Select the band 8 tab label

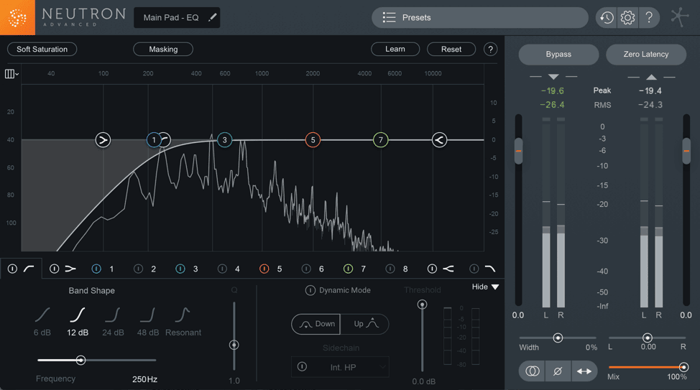point(405,269)
